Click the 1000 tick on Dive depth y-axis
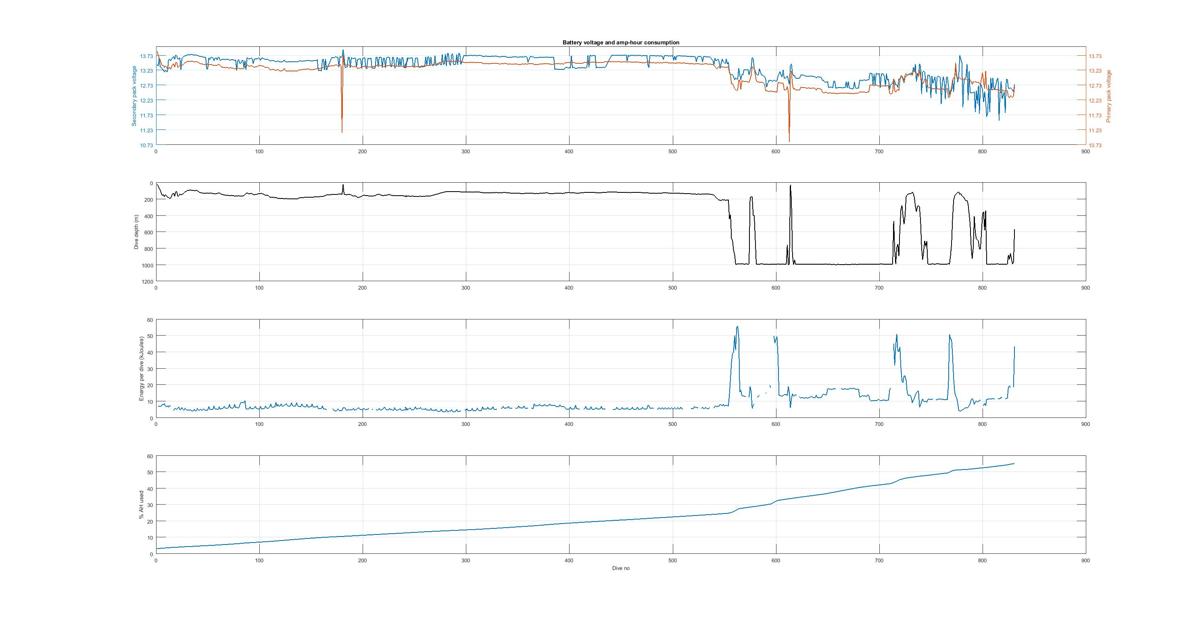This screenshot has width=1200, height=622. pos(147,265)
